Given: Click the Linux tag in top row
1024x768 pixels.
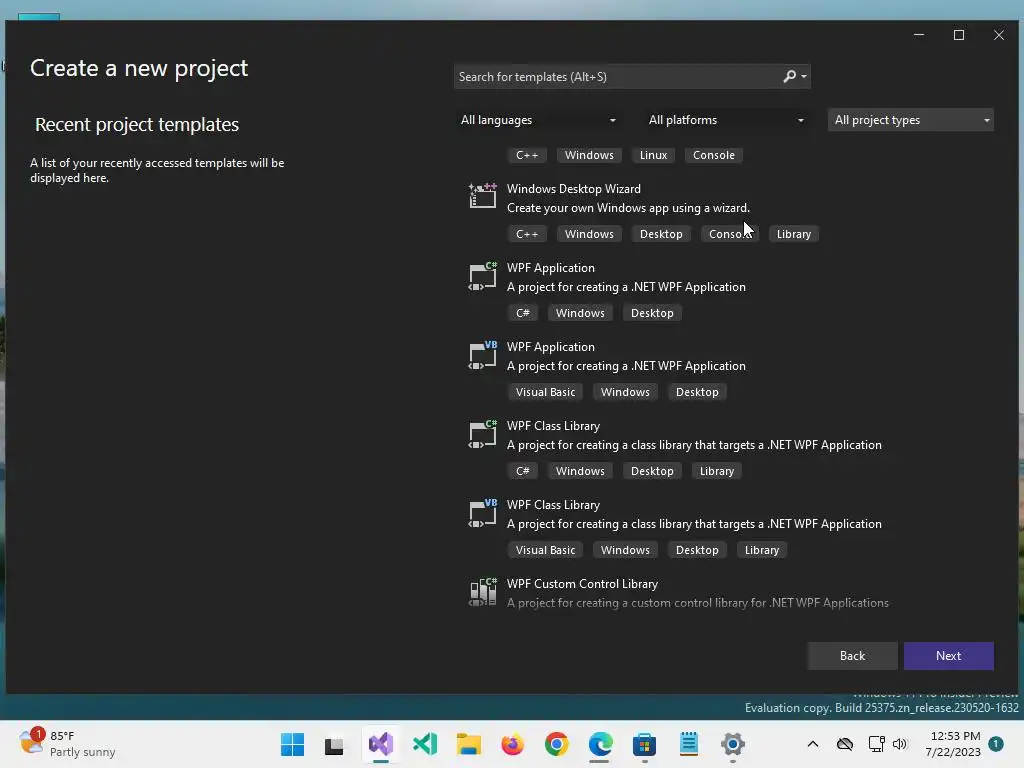Looking at the screenshot, I should pyautogui.click(x=653, y=155).
